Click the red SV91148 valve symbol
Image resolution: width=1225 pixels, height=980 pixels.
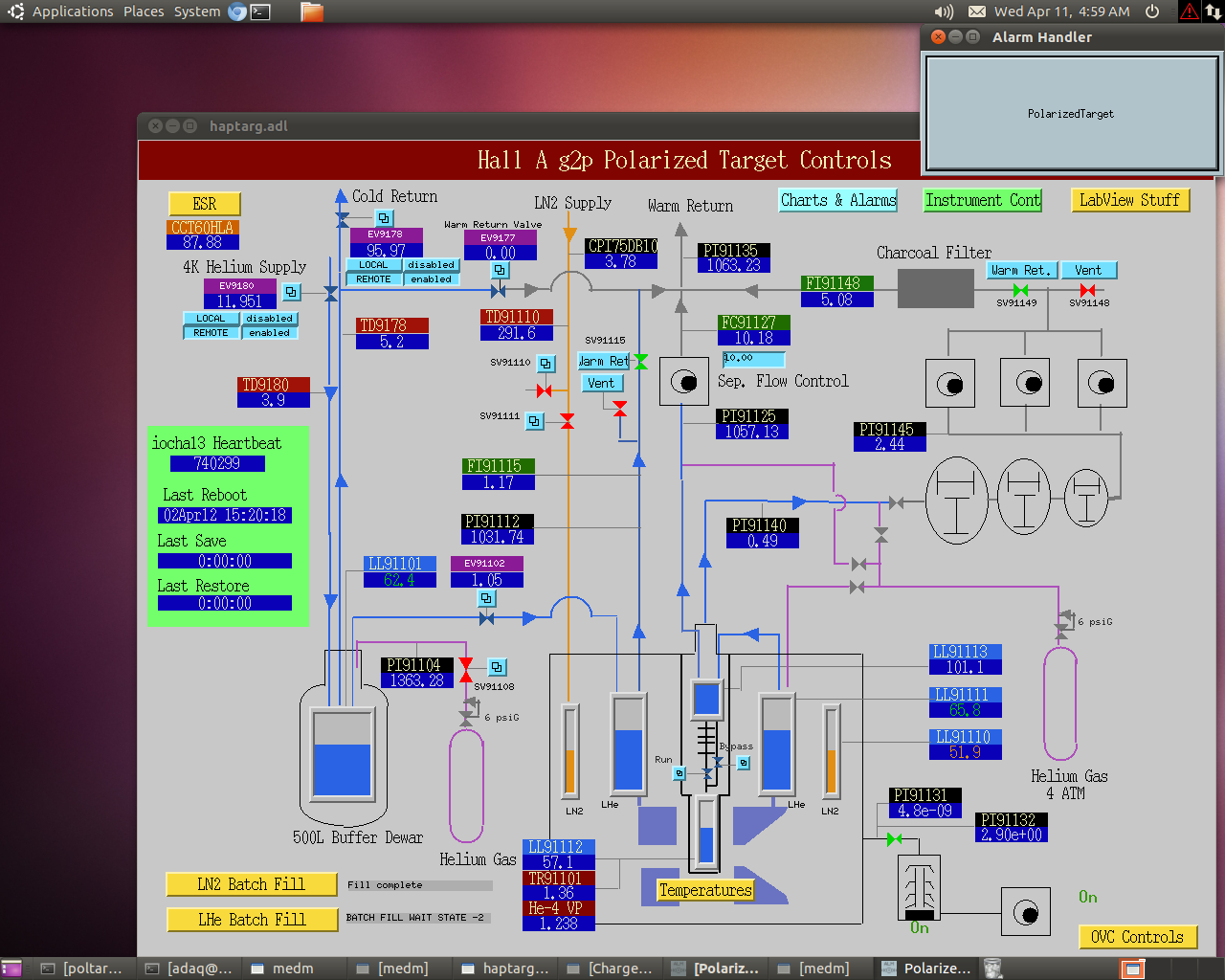pos(1087,290)
